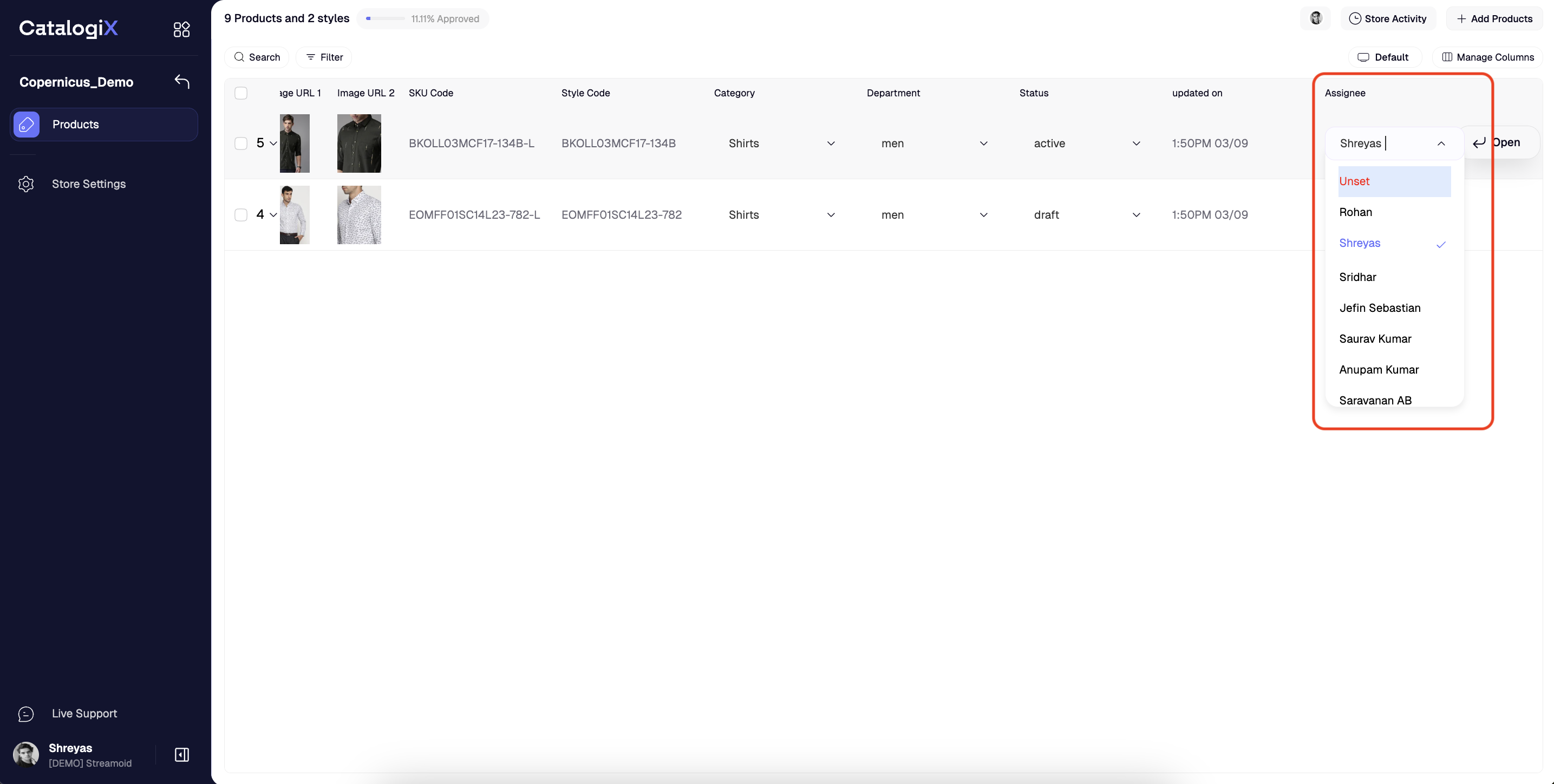
Task: Expand row 5 variants chevron
Action: point(273,143)
